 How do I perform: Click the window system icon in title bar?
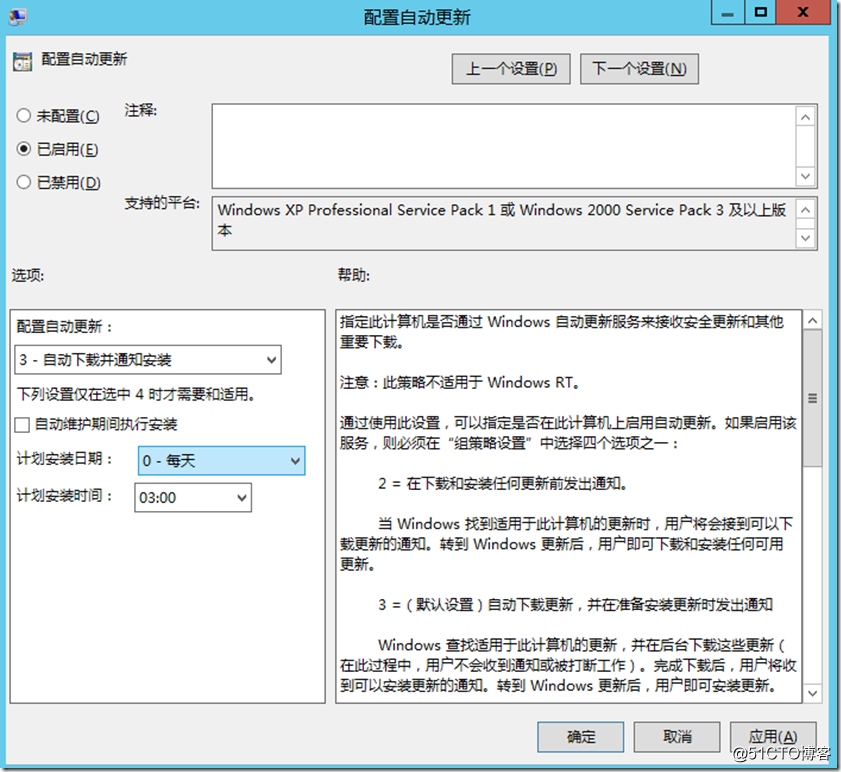(x=18, y=17)
